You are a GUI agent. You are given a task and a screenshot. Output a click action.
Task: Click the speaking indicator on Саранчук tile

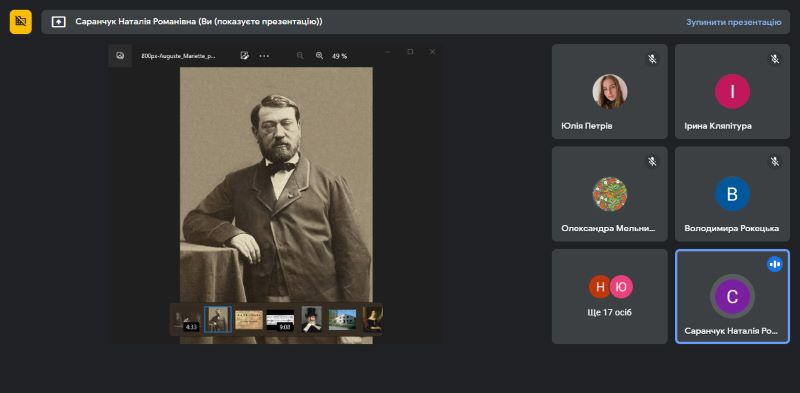775,264
